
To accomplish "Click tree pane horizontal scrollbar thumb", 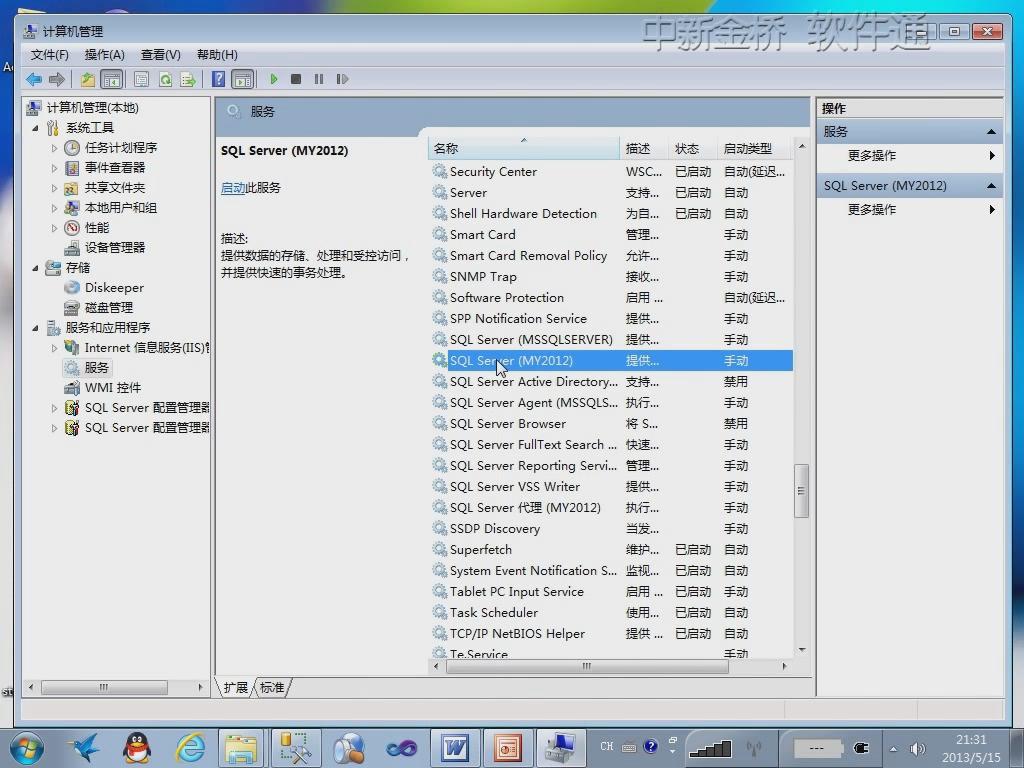I will tap(104, 687).
